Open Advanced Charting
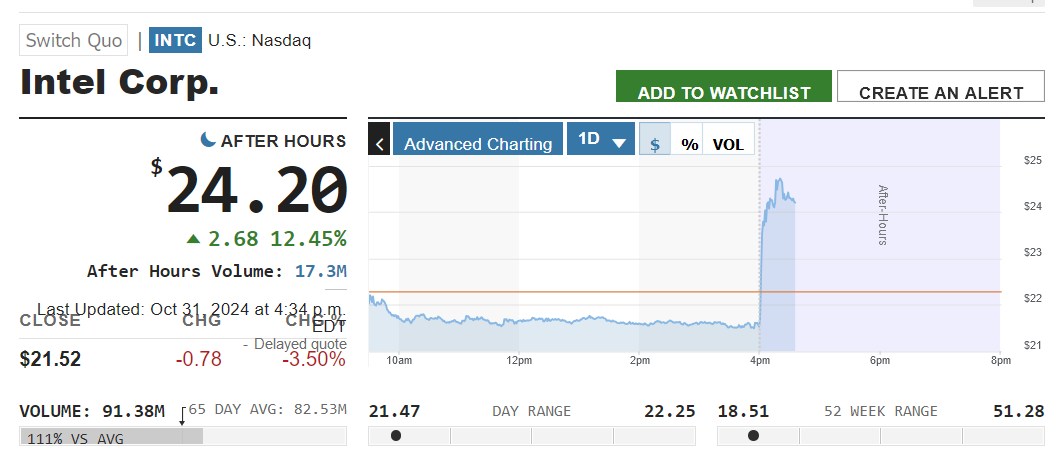This screenshot has height=458, width=1057. [x=478, y=143]
